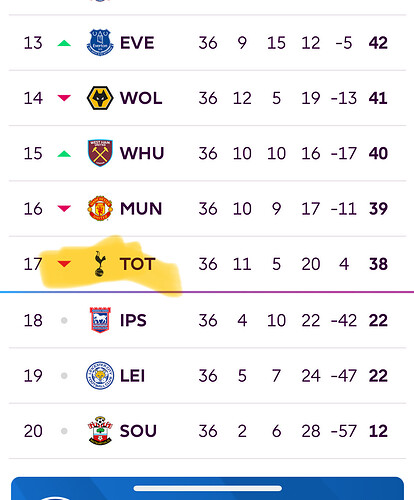Open the SOU team name link
This screenshot has height=500, width=414.
[x=138, y=431]
